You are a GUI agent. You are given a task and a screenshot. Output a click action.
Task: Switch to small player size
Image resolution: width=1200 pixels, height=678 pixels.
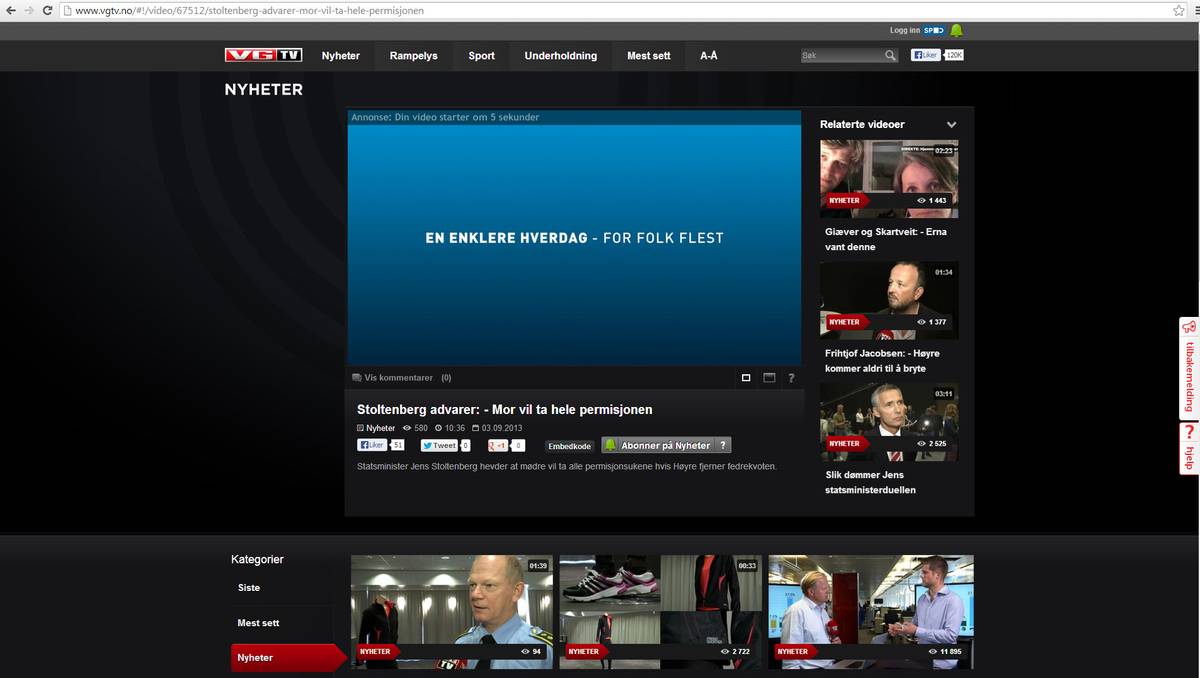pos(746,378)
